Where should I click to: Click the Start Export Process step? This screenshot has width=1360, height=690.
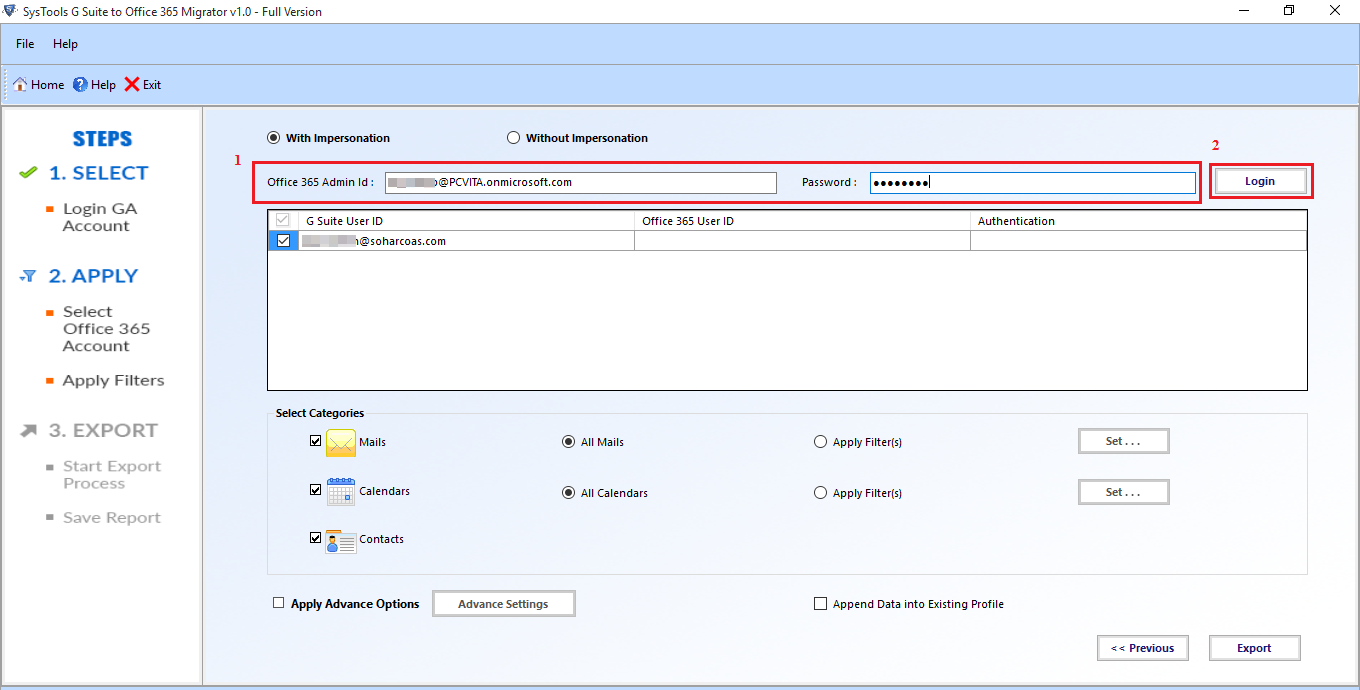(111, 475)
